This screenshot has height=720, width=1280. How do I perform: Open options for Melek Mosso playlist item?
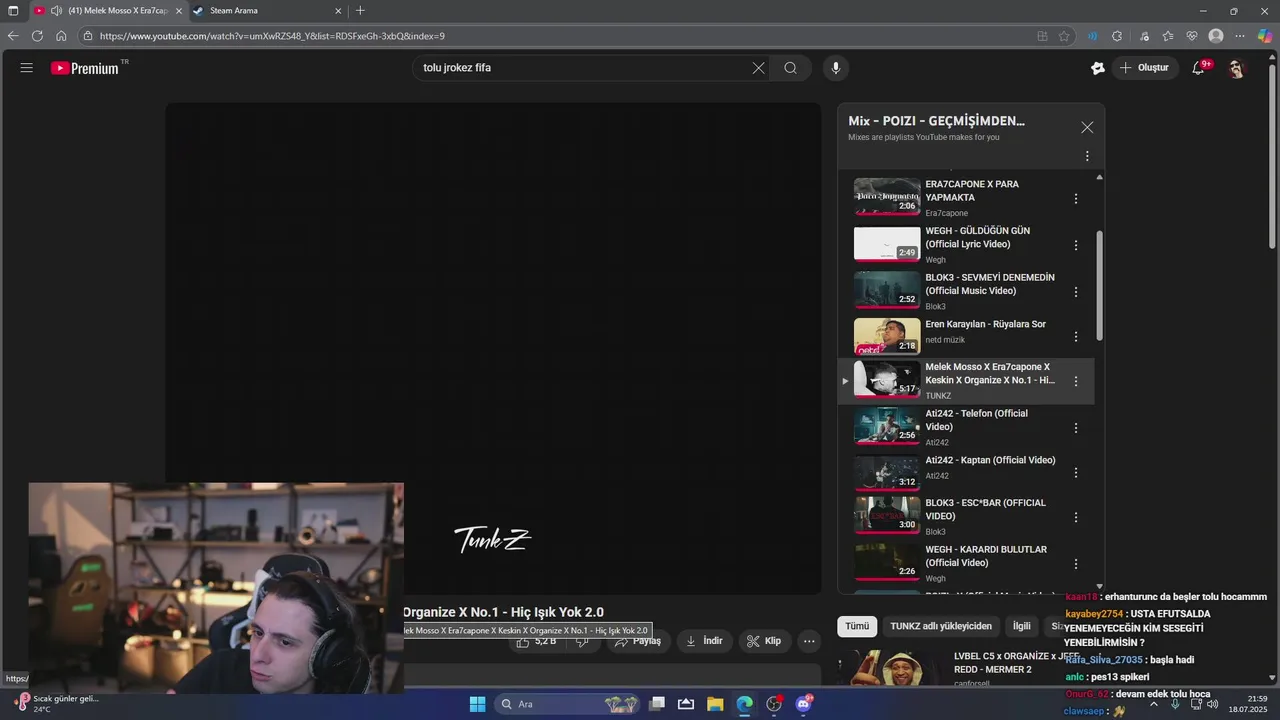[x=1076, y=381]
